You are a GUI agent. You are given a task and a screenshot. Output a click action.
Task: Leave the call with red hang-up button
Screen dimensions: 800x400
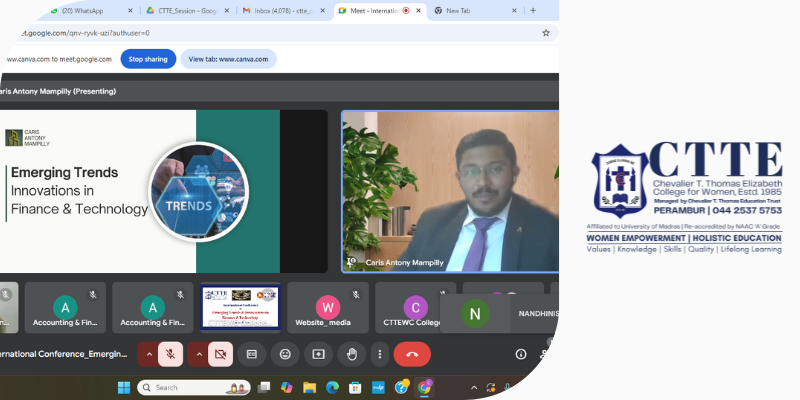pyautogui.click(x=412, y=354)
